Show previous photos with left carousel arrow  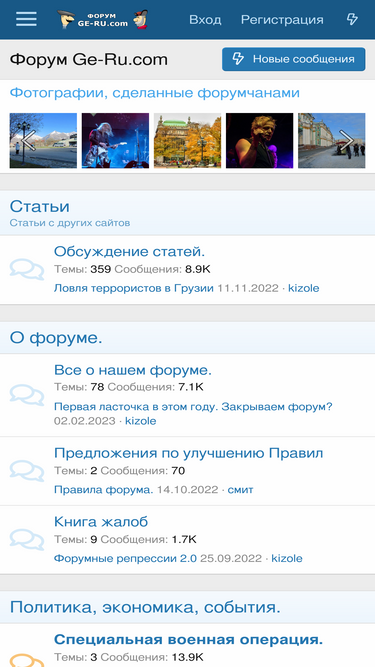click(x=28, y=140)
